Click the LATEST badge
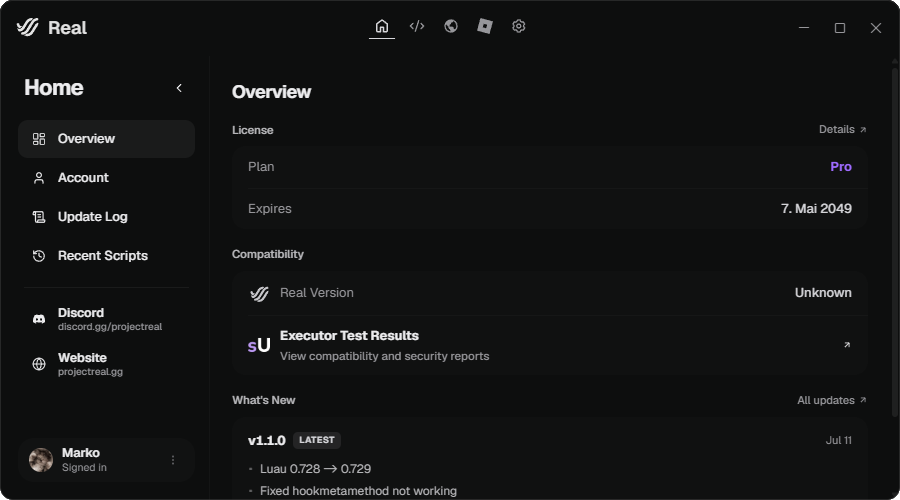Image resolution: width=900 pixels, height=500 pixels. 317,440
